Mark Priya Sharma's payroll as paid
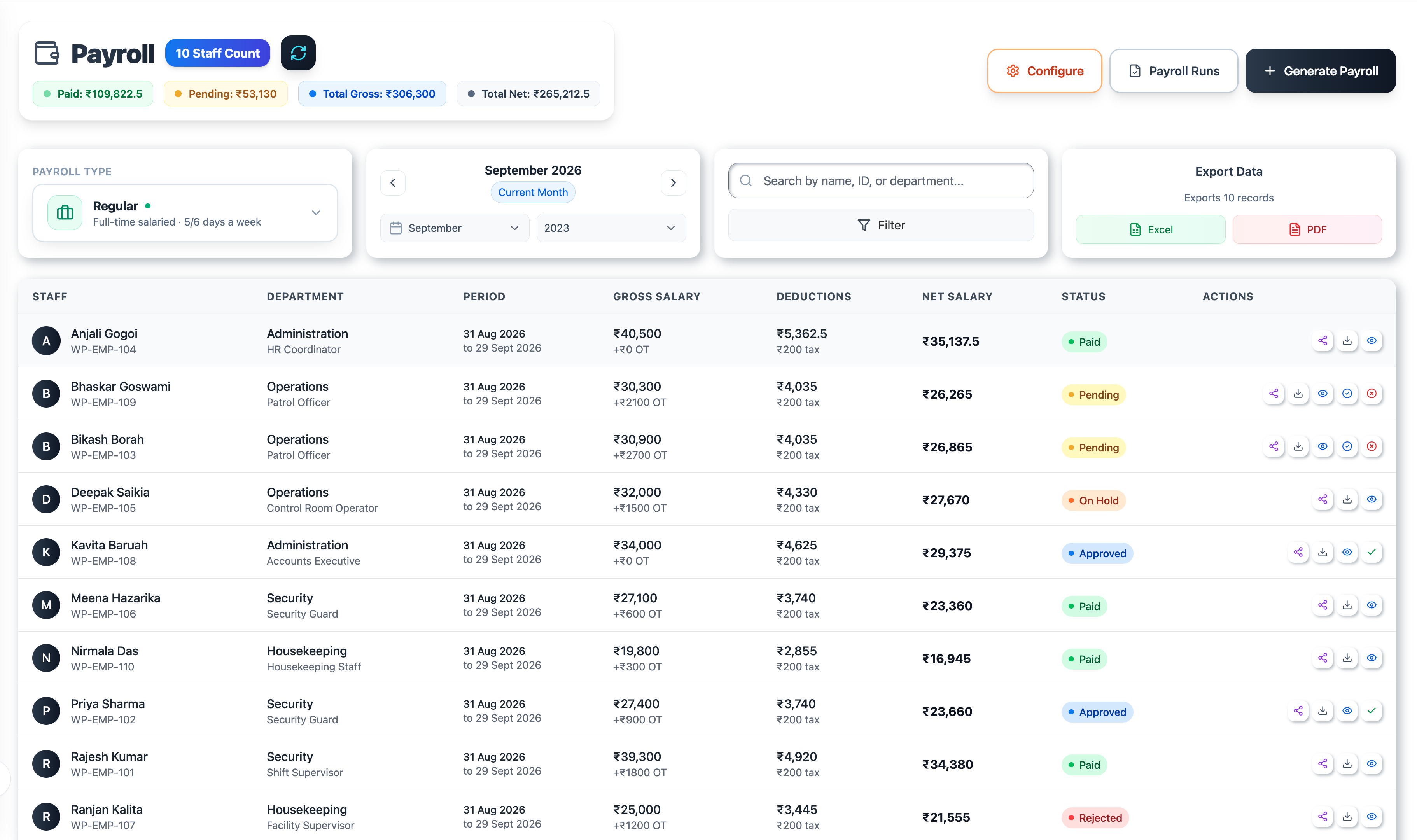1417x840 pixels. (1372, 711)
